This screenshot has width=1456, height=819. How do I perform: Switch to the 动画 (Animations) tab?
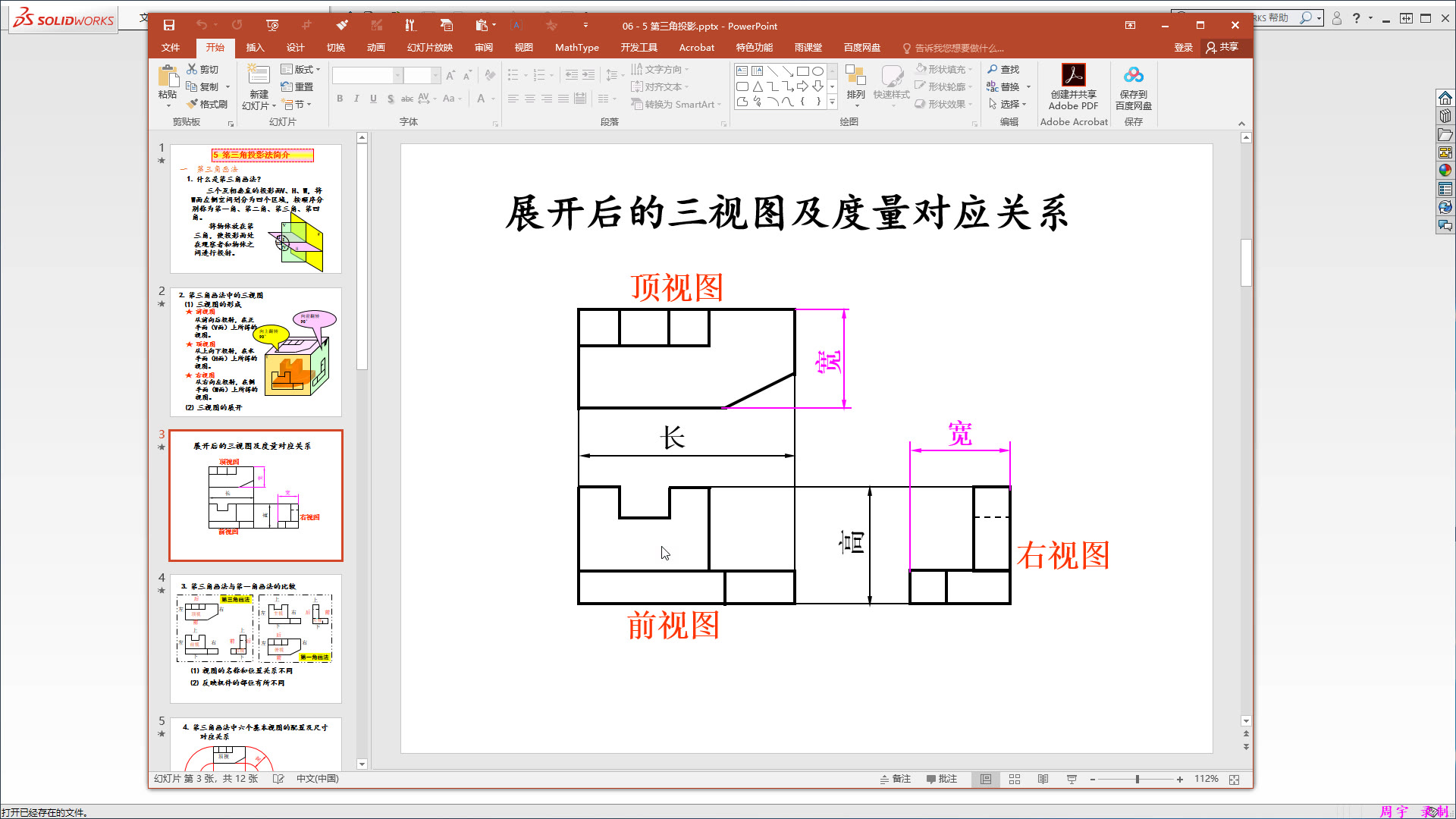(375, 47)
